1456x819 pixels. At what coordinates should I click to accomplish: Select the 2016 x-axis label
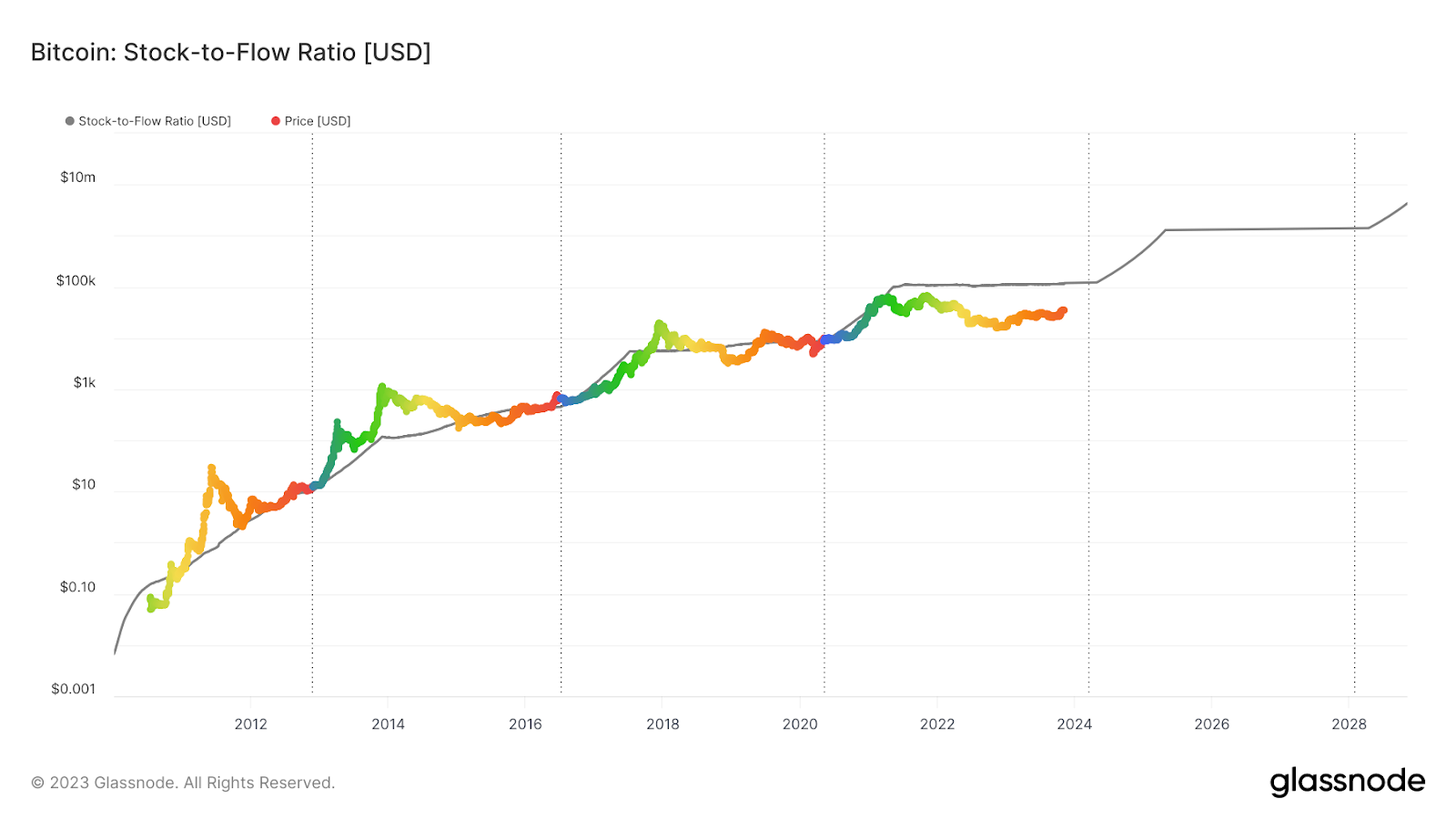tap(525, 724)
